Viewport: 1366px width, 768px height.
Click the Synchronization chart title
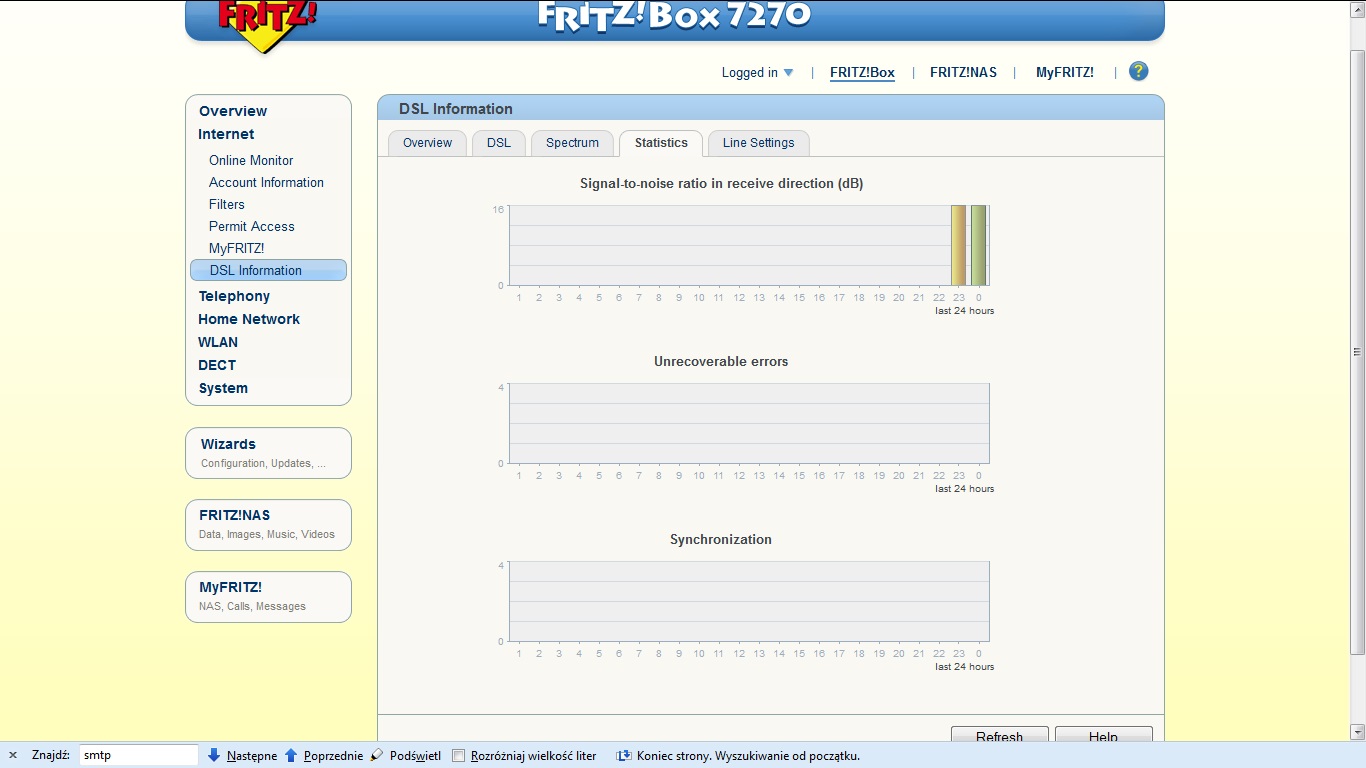coord(721,539)
